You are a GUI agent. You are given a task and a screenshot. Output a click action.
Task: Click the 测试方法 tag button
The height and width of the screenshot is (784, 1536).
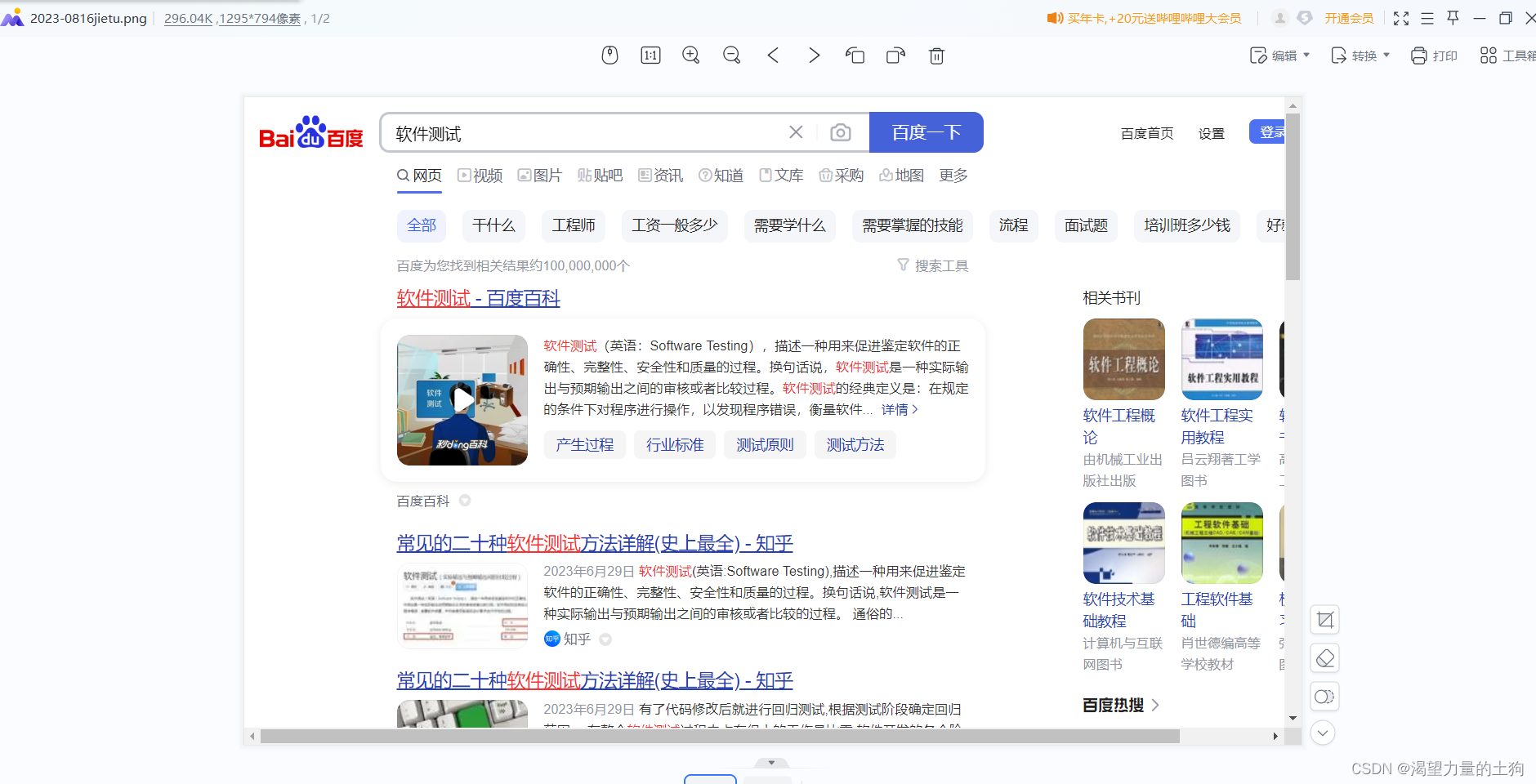[855, 445]
